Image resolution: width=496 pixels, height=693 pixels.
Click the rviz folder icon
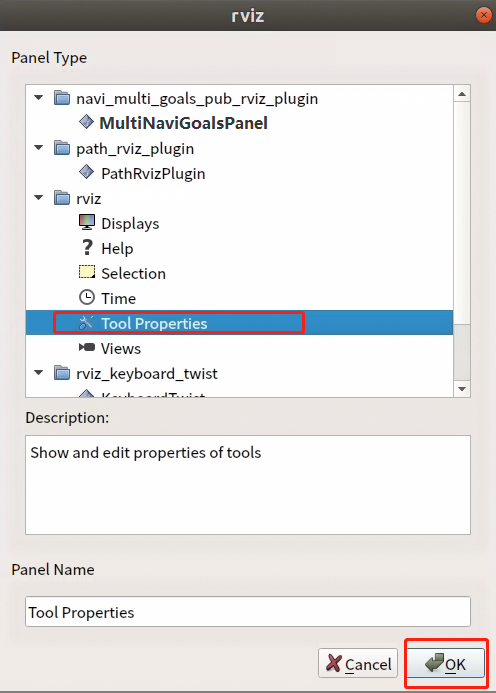point(62,198)
